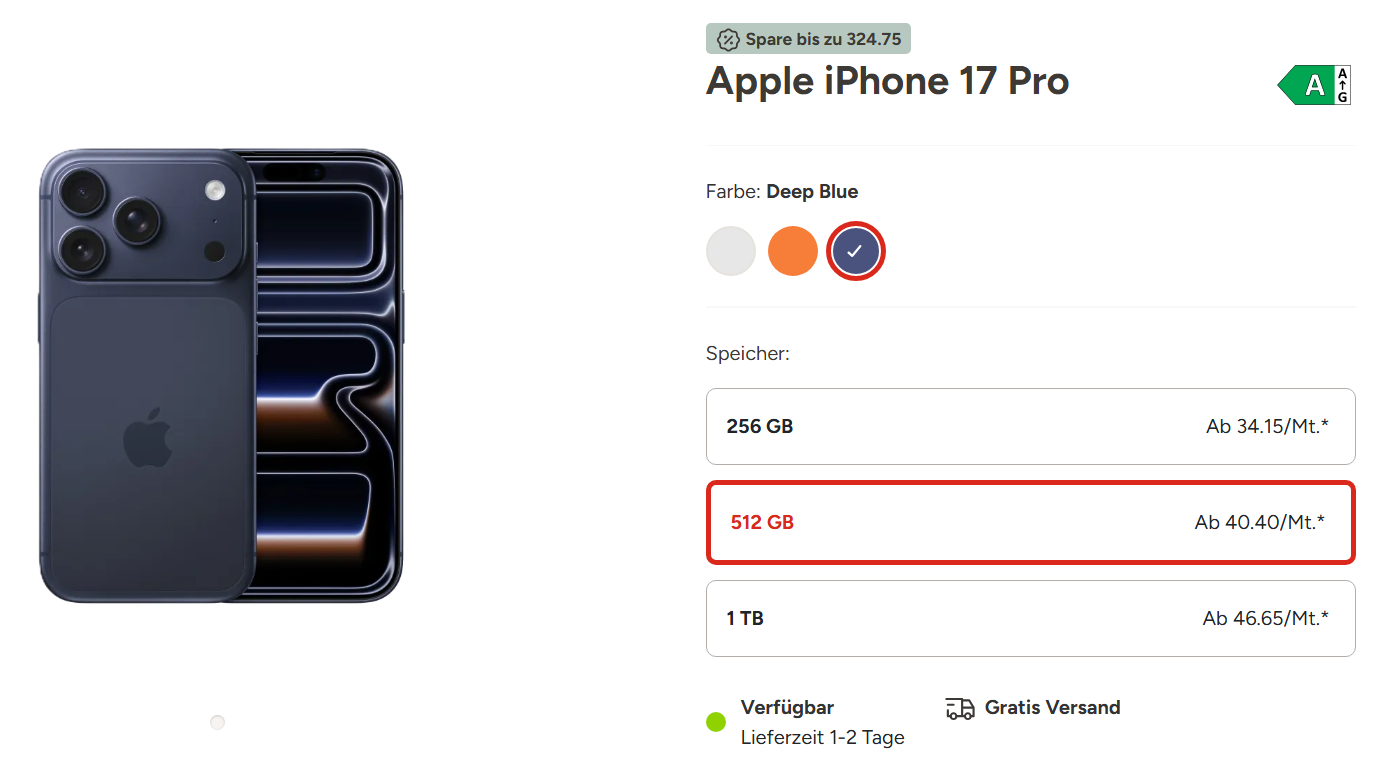
Task: Click the "Speicher:" section label
Action: click(747, 354)
